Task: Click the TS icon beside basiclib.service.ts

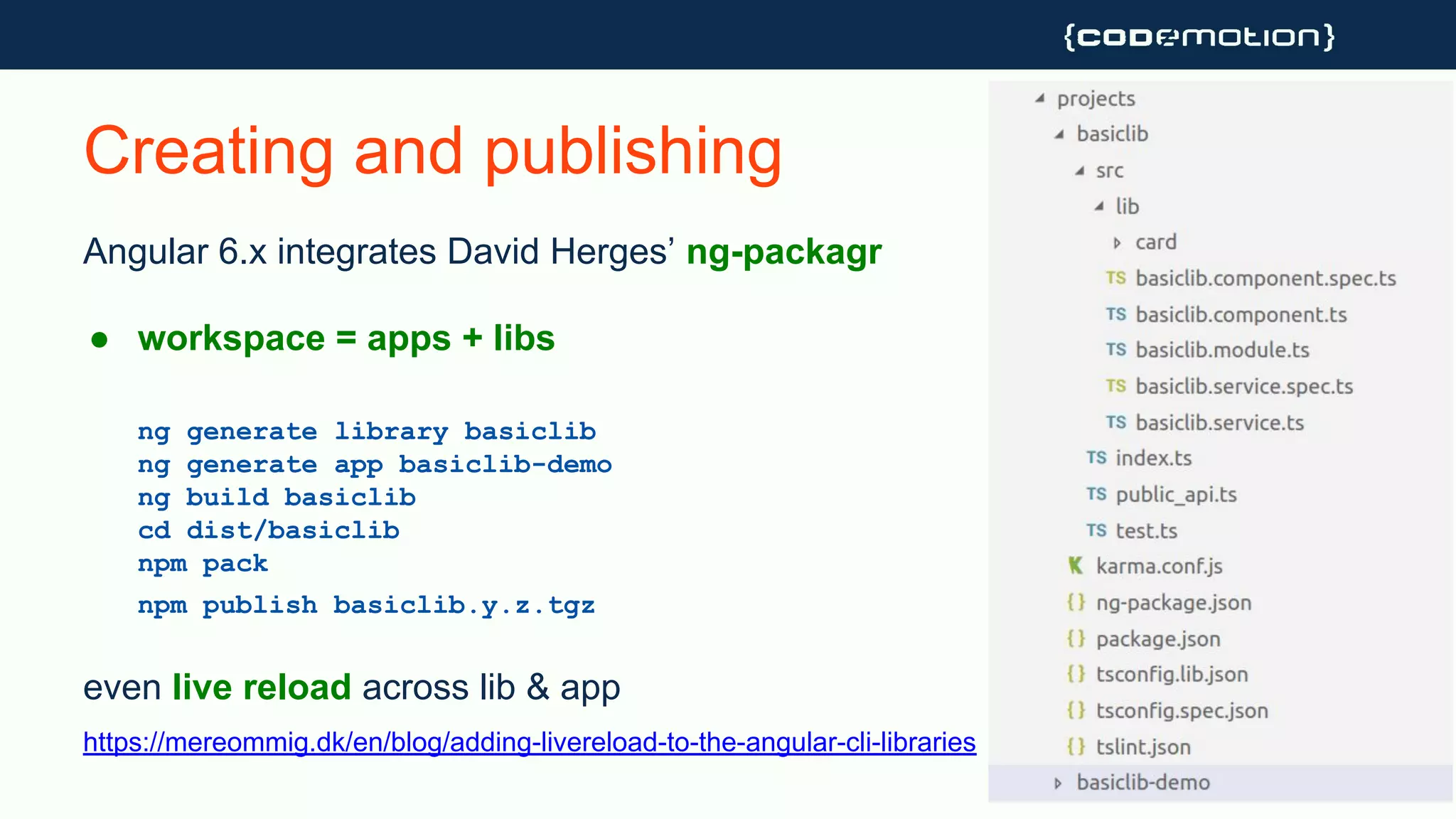Action: point(1115,422)
